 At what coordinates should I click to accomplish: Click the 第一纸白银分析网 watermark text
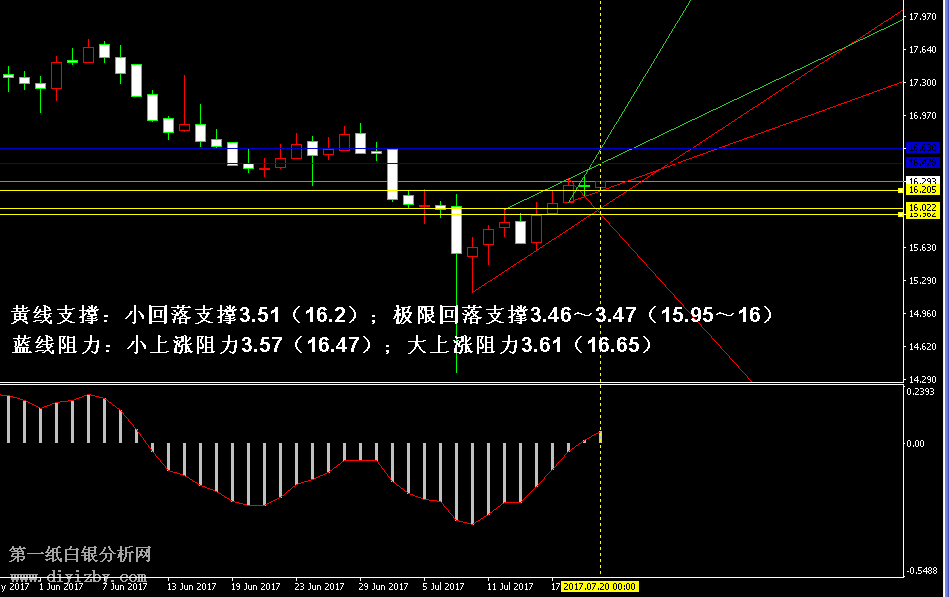[x=80, y=554]
